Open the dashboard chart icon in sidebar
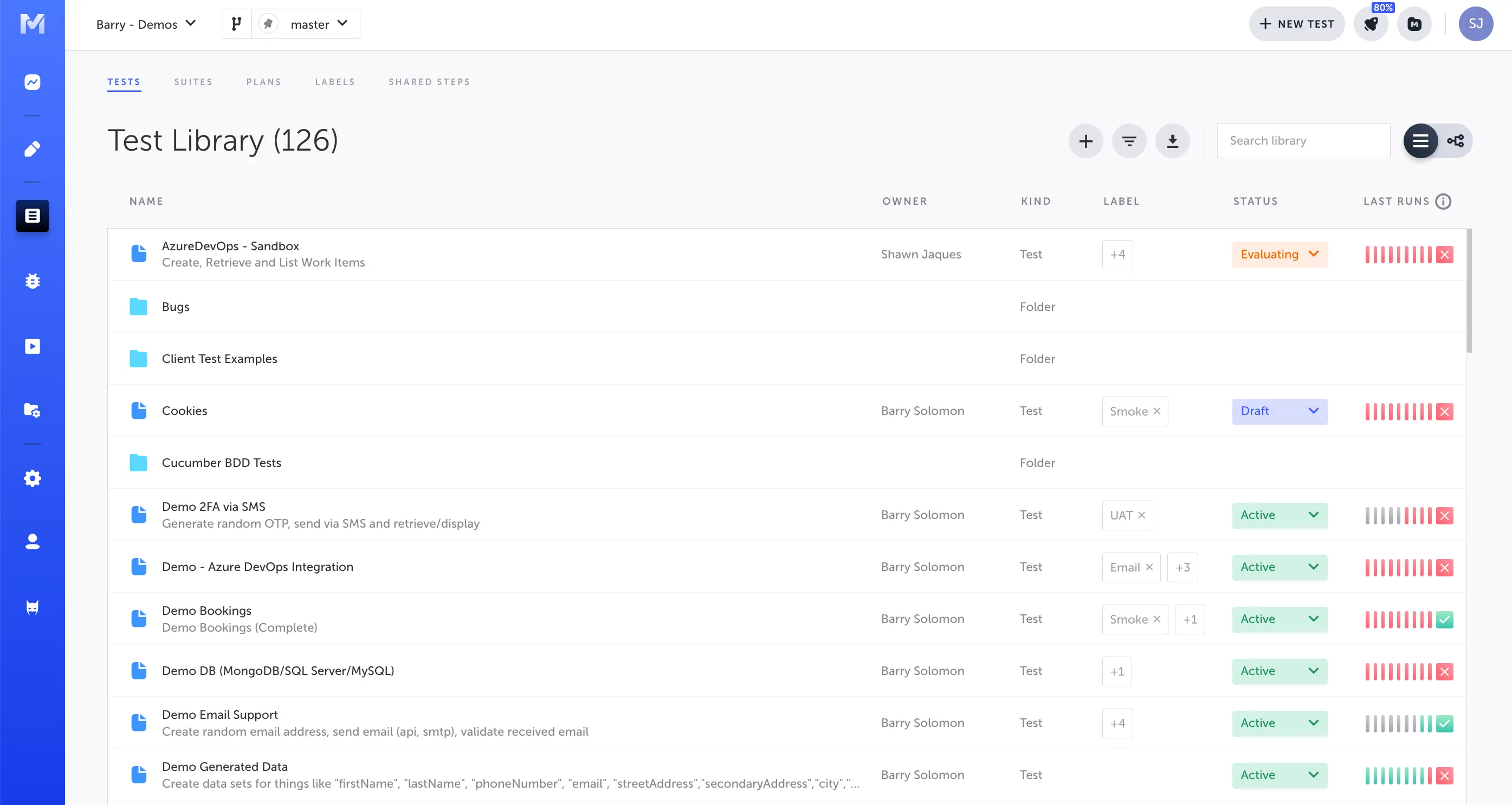The width and height of the screenshot is (1512, 805). tap(33, 82)
